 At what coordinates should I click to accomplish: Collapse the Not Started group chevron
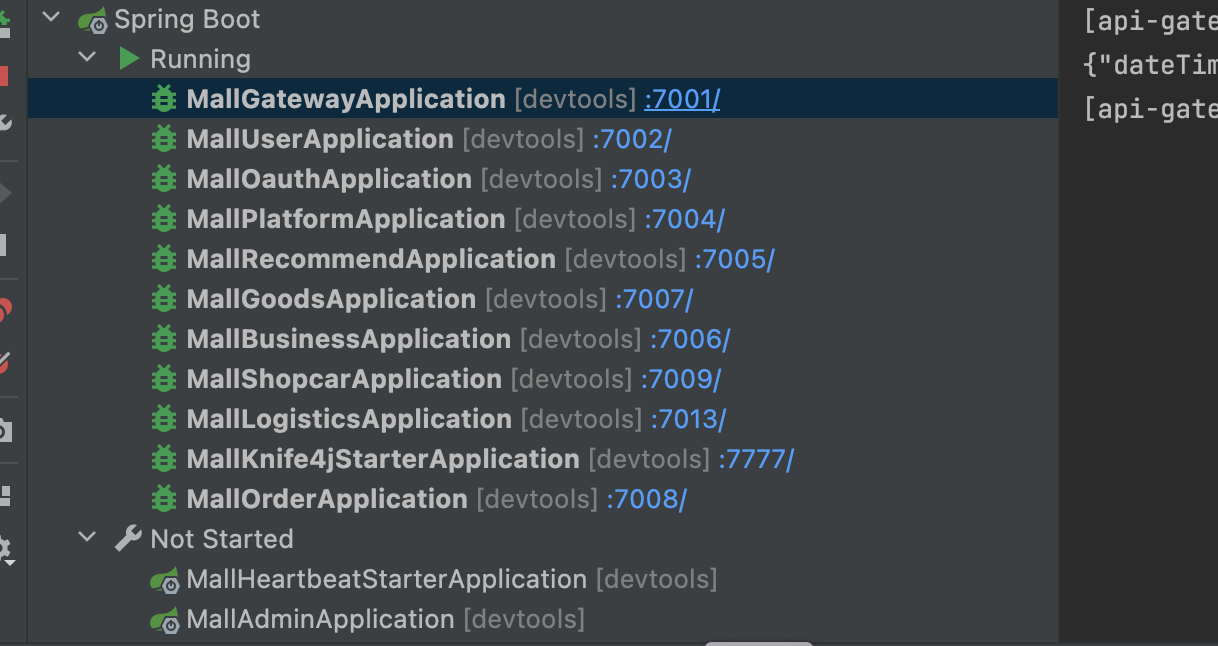86,537
